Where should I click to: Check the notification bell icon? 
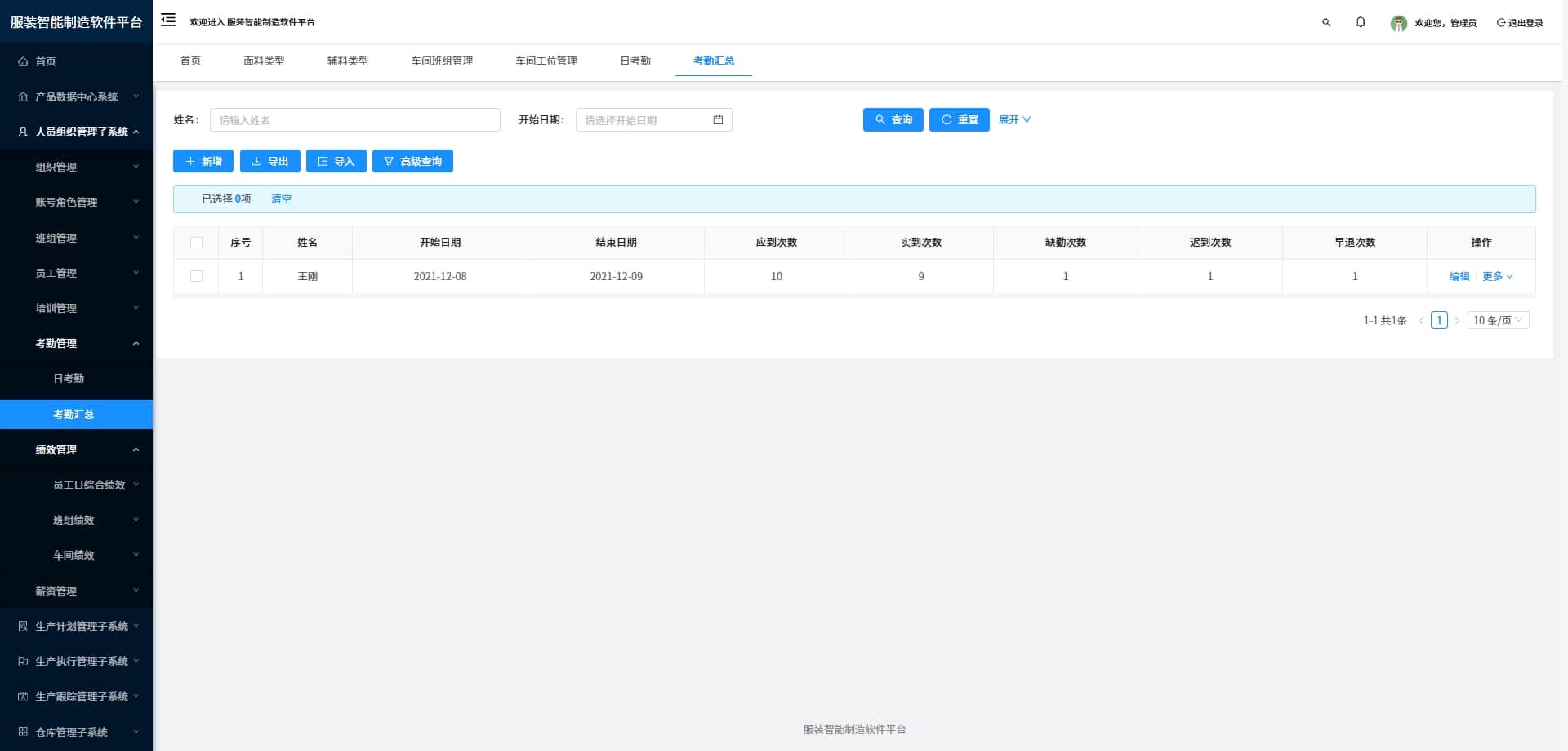click(1361, 22)
